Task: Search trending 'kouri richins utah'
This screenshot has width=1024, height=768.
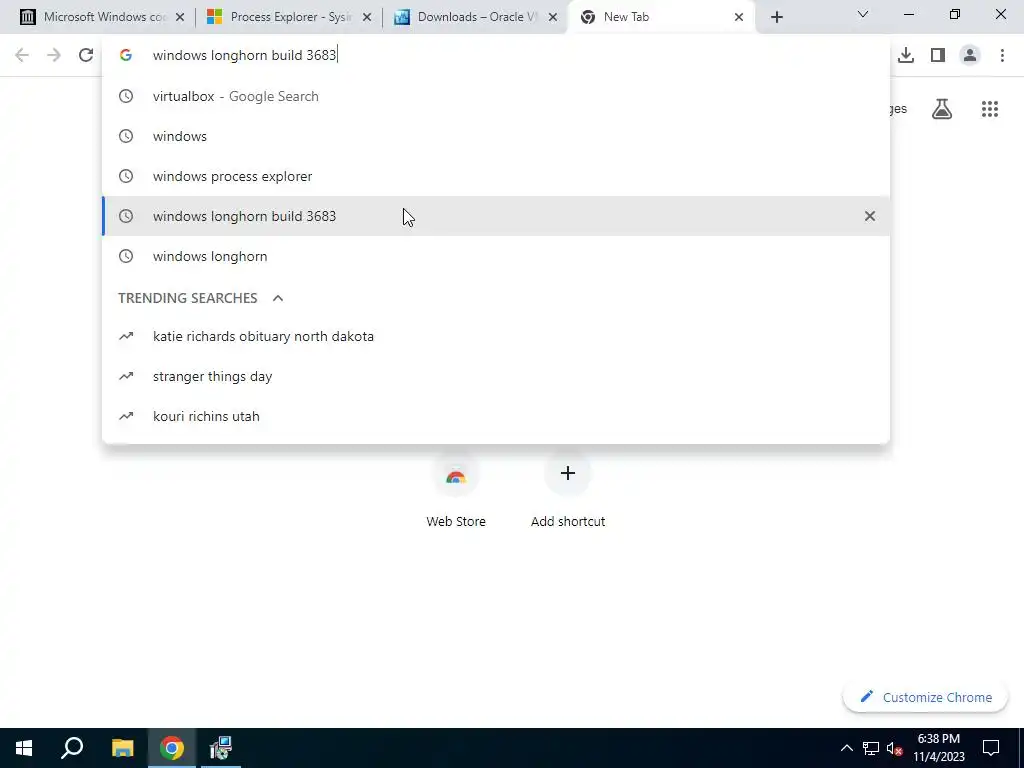Action: (x=496, y=416)
